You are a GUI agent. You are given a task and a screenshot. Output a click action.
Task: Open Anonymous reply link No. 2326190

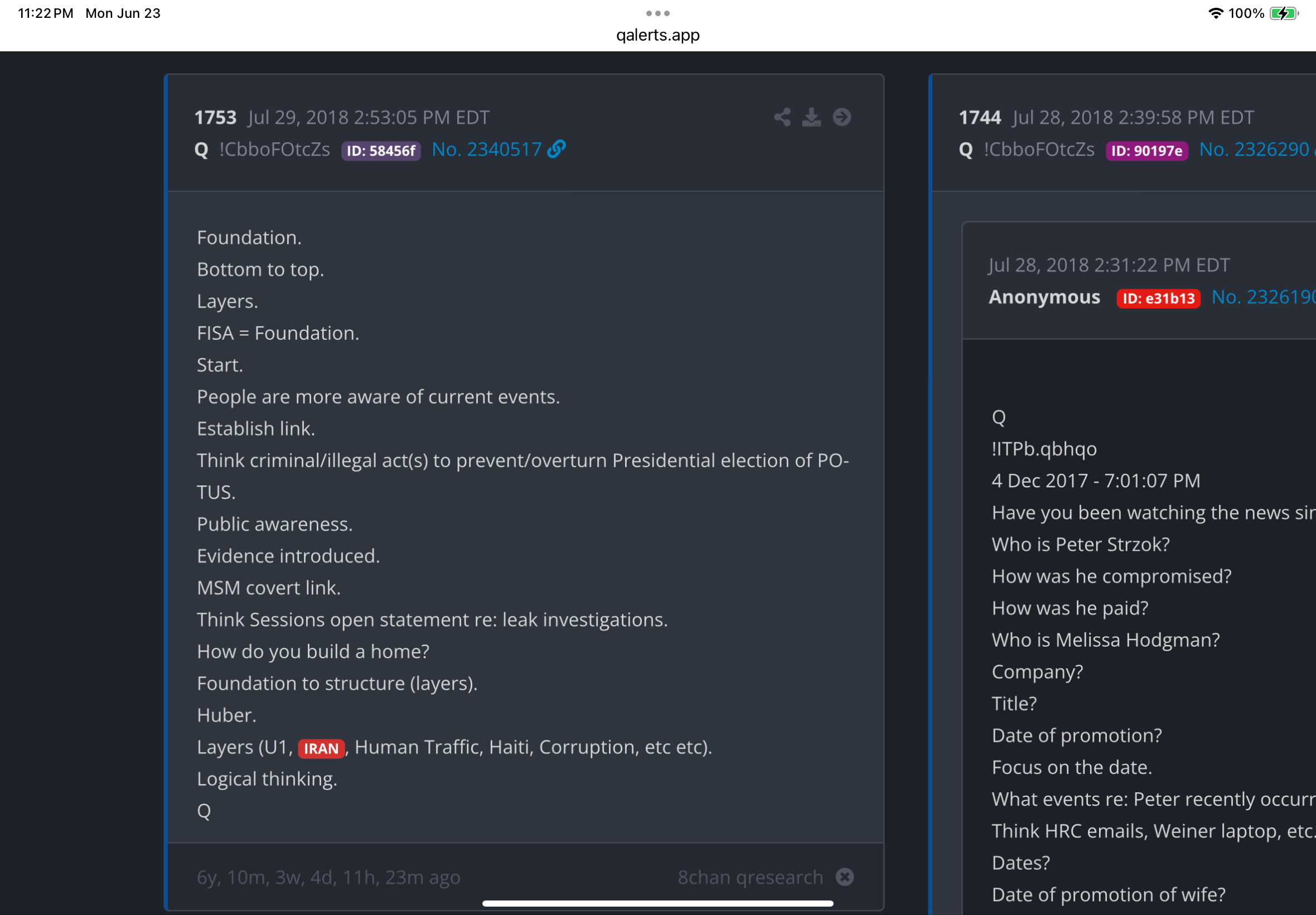point(1263,297)
